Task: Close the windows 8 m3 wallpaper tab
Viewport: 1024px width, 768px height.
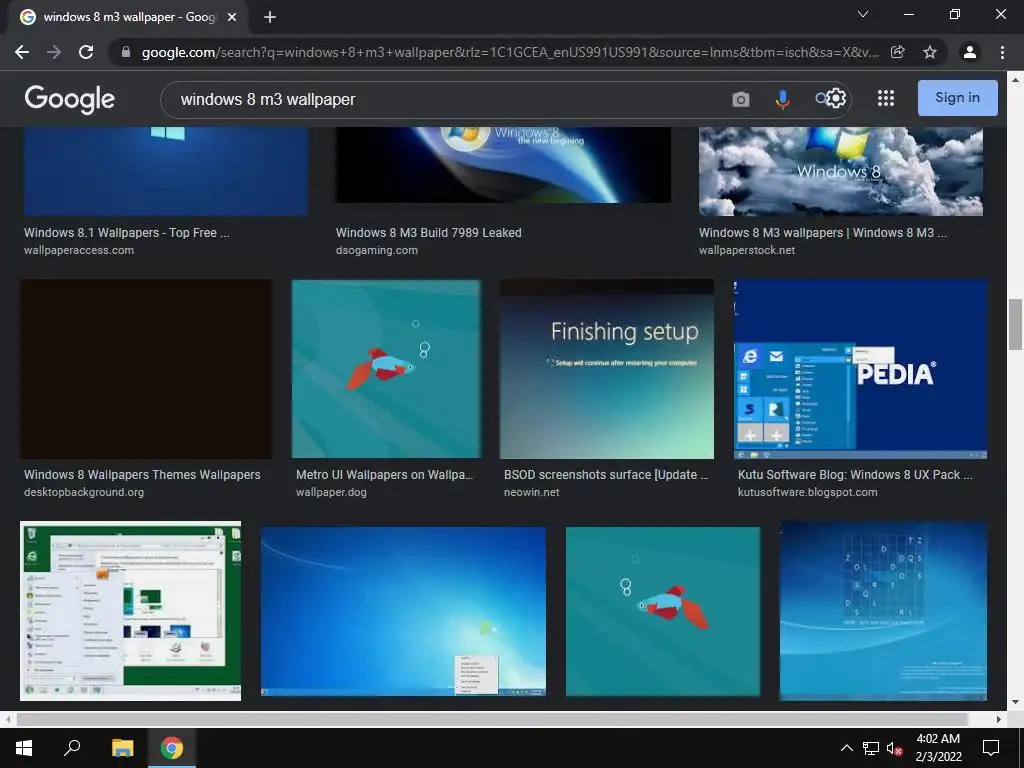Action: 232,17
